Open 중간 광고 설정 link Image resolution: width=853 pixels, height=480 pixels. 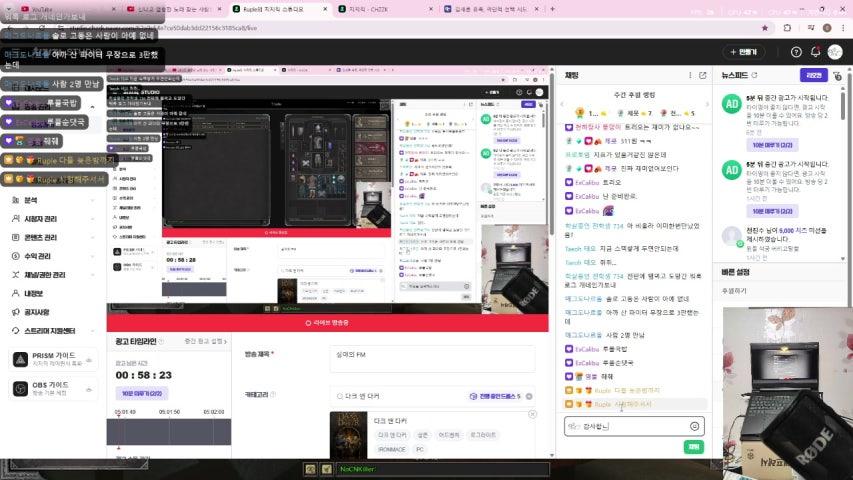coord(206,341)
